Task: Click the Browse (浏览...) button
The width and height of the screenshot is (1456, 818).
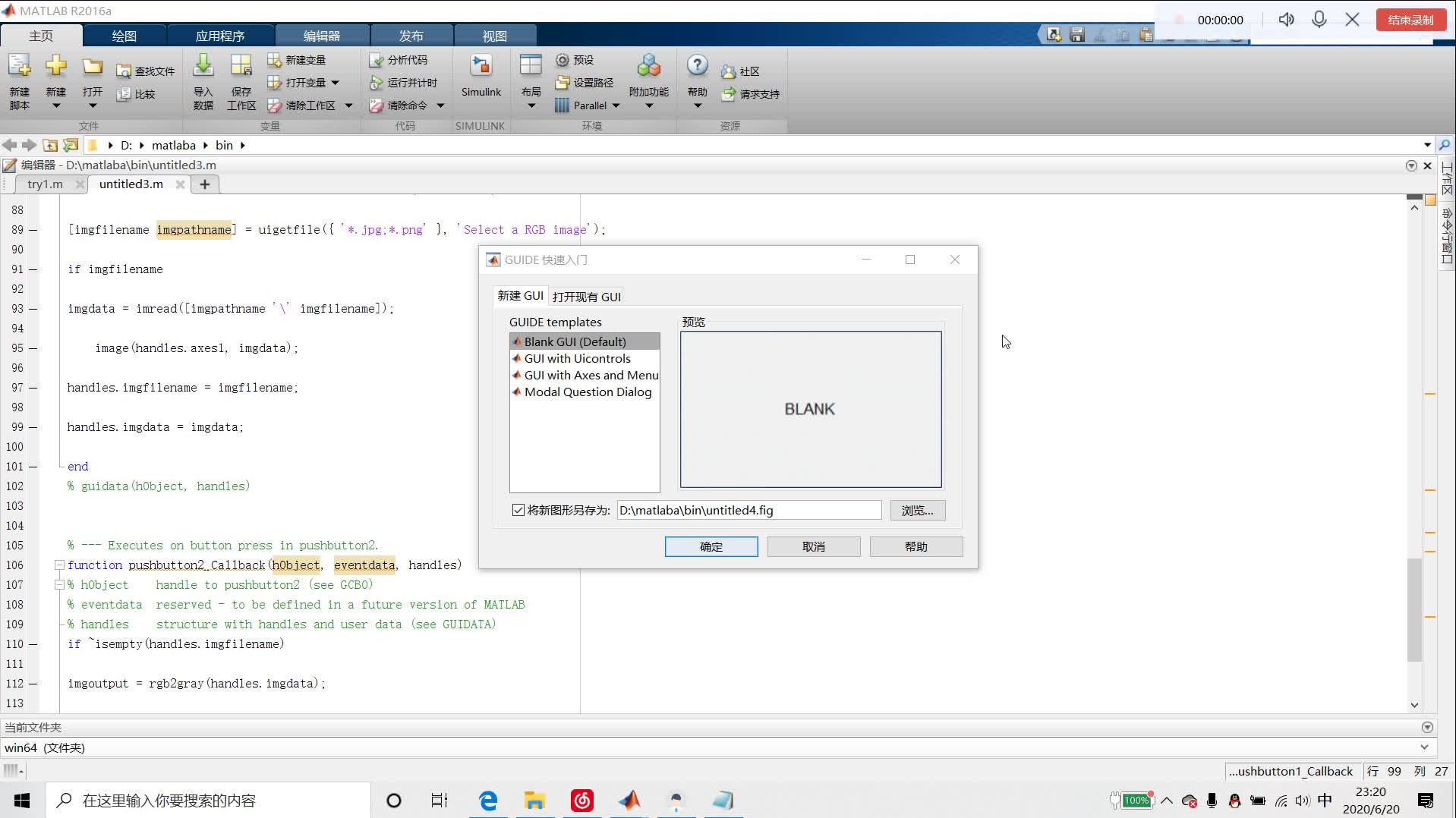Action: 917,510
